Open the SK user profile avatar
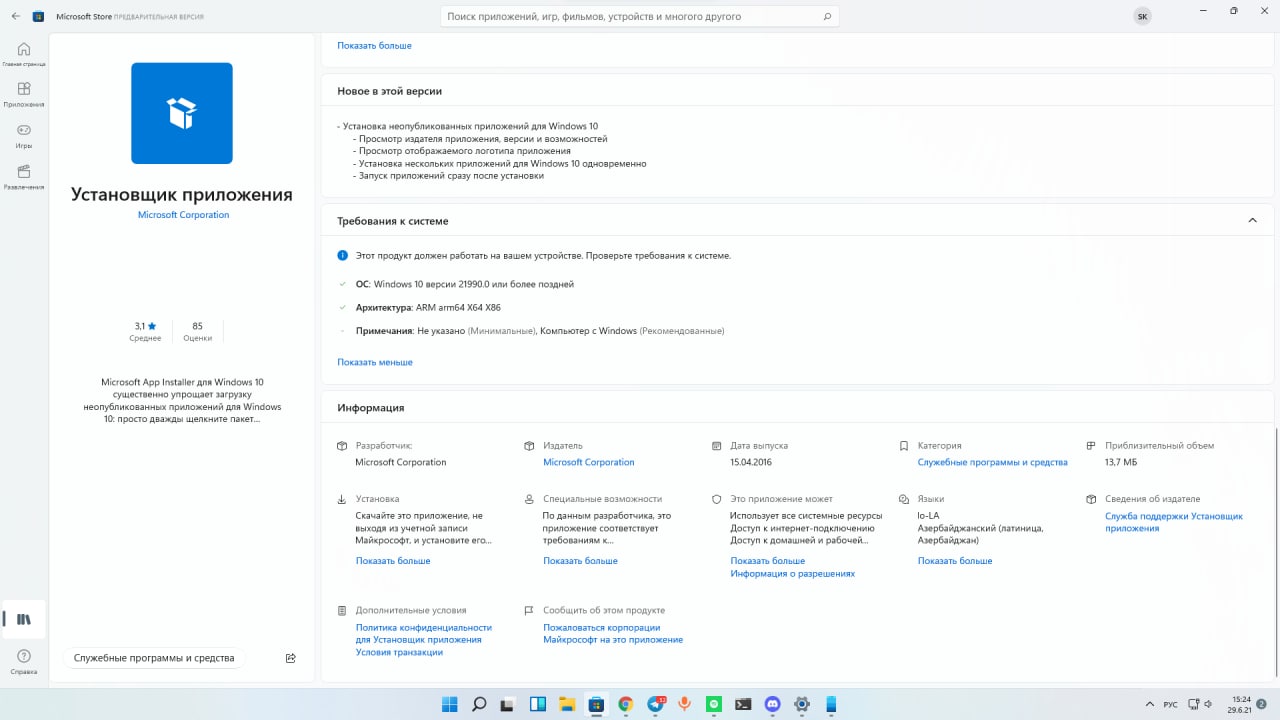This screenshot has width=1280, height=720. [x=1142, y=17]
